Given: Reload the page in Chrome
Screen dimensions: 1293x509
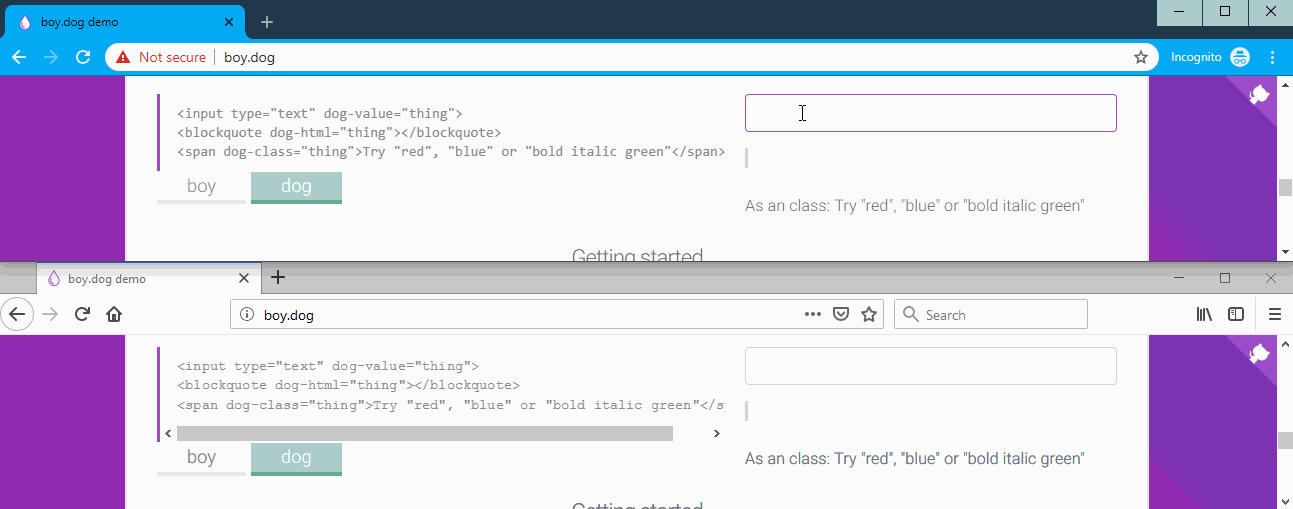Looking at the screenshot, I should [x=83, y=57].
